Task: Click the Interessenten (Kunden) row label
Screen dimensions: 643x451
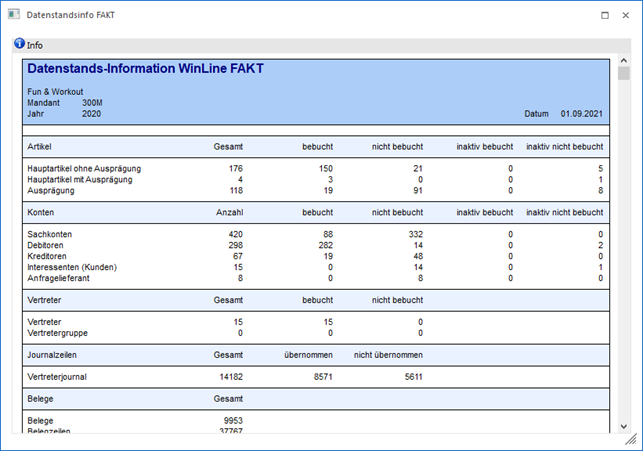Action: click(x=74, y=267)
